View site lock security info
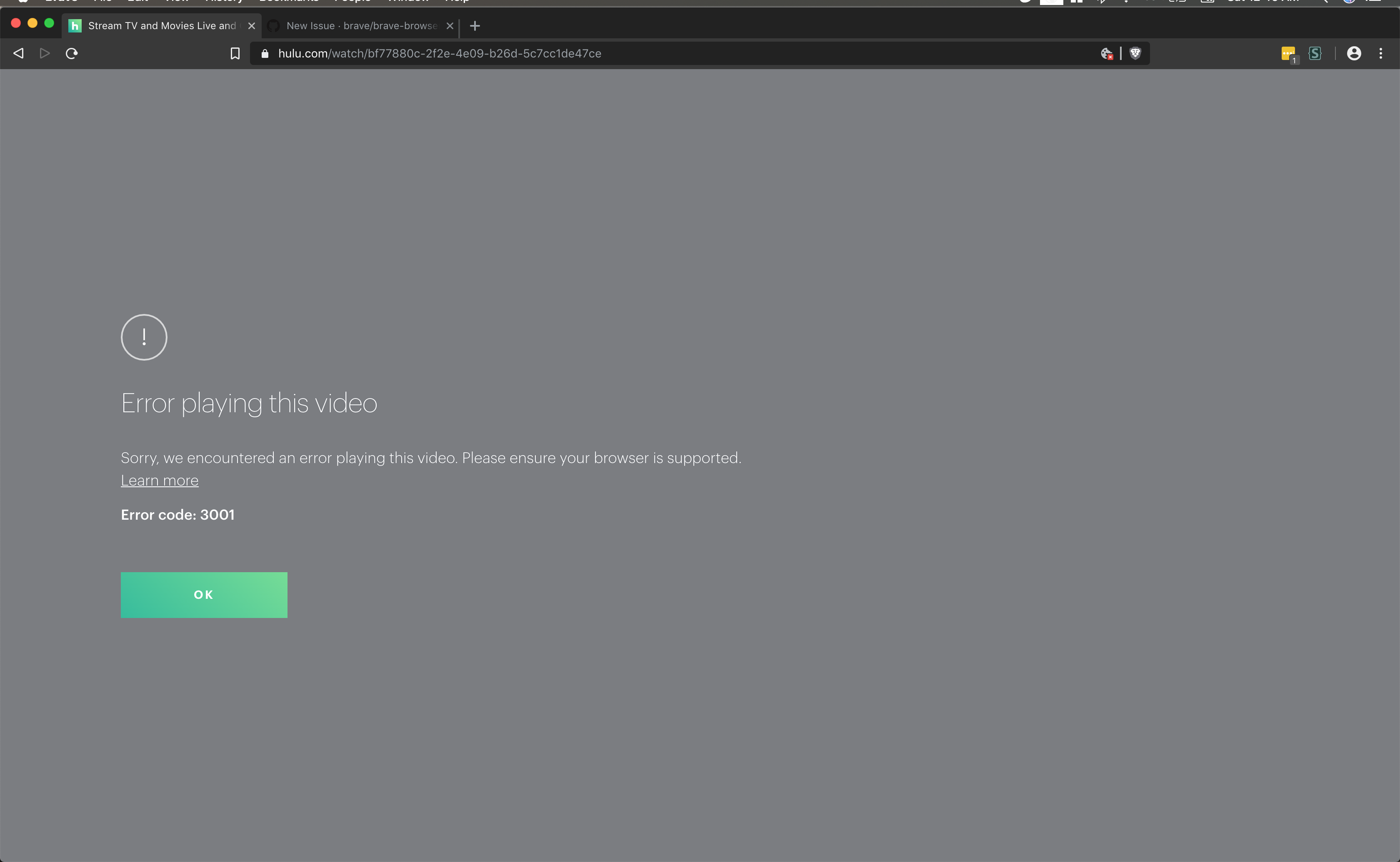Screen dimensions: 1400x862 [x=265, y=54]
